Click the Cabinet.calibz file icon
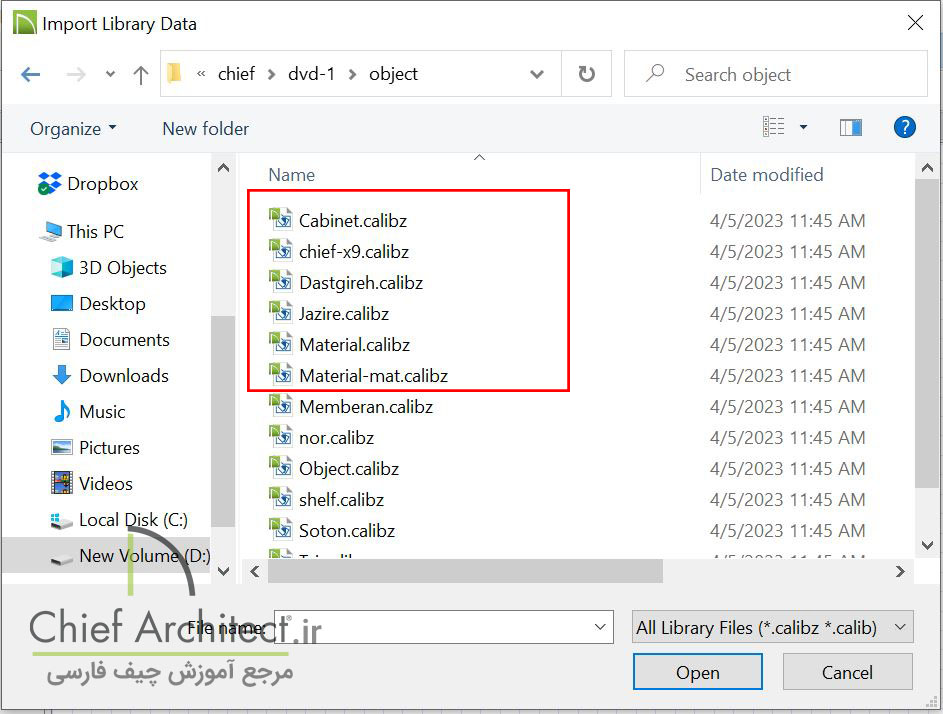This screenshot has width=943, height=714. pyautogui.click(x=280, y=220)
